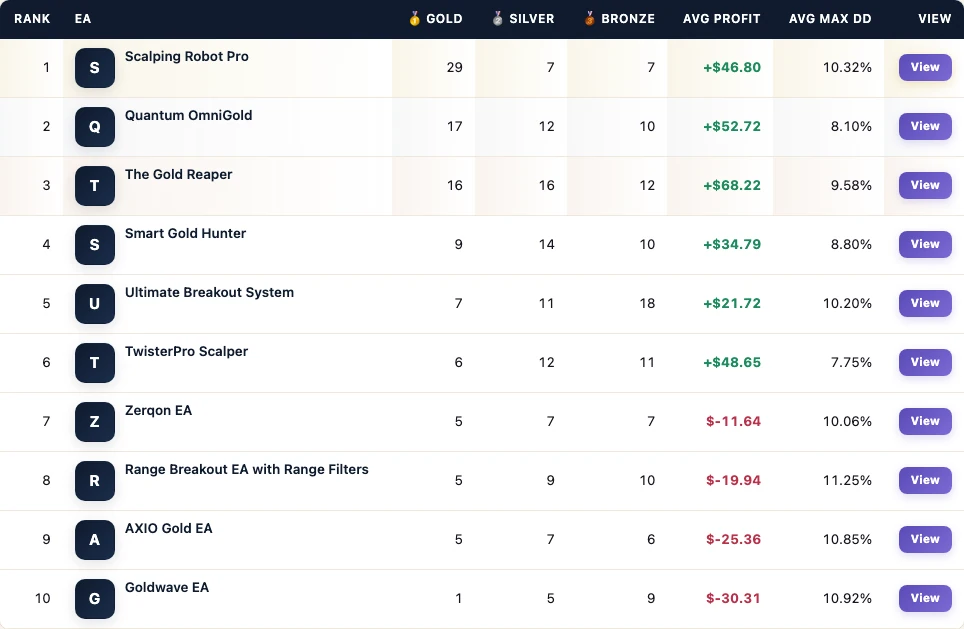The height and width of the screenshot is (629, 964).
Task: Click the S avatar for Smart Gold Hunter
Action: (x=95, y=245)
